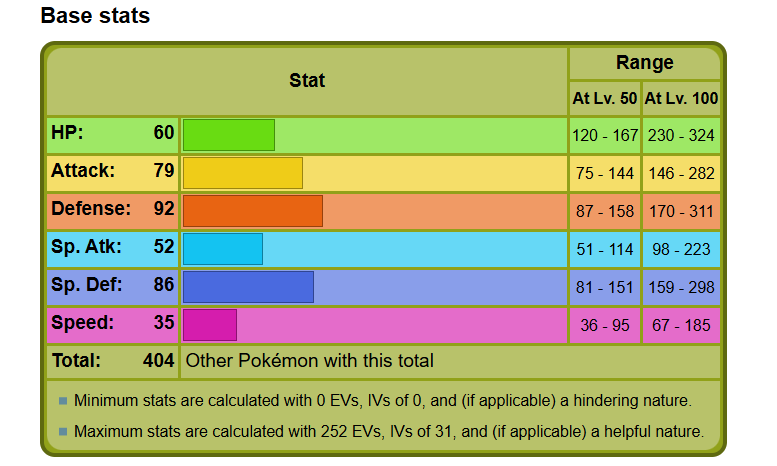
Task: Click the cyan Sp. Atk bar
Action: [x=222, y=249]
